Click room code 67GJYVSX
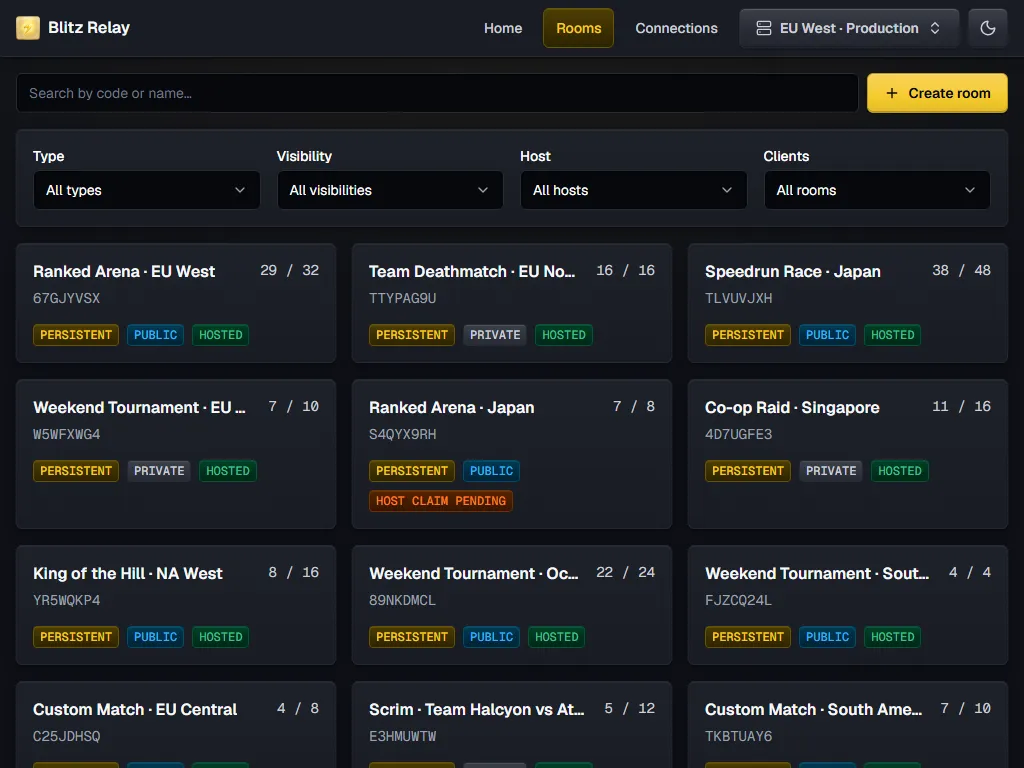The width and height of the screenshot is (1024, 768). (x=67, y=298)
